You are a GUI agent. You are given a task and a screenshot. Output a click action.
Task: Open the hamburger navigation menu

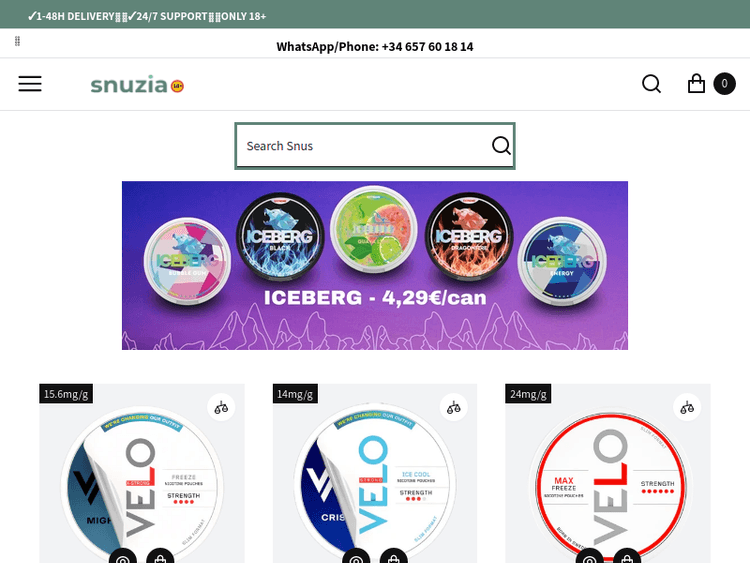pos(30,84)
